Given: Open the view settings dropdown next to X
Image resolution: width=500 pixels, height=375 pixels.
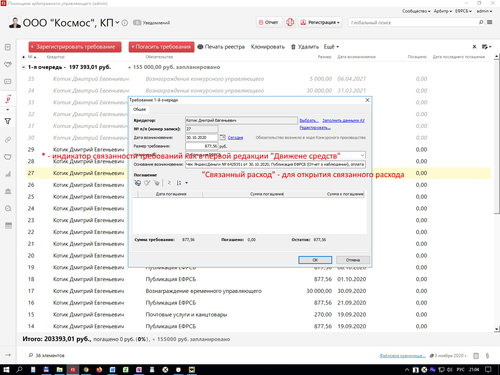Looking at the screenshot, I should (487, 47).
